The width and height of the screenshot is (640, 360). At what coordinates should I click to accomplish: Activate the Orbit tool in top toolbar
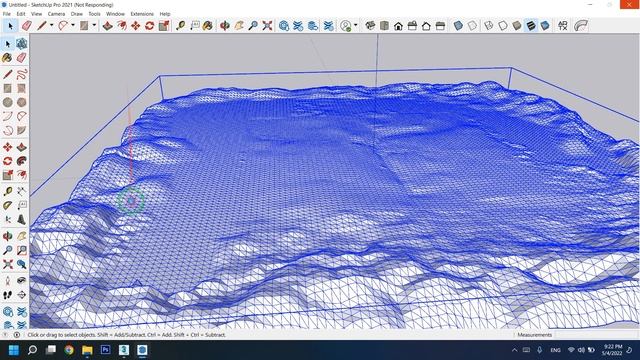[x=225, y=26]
